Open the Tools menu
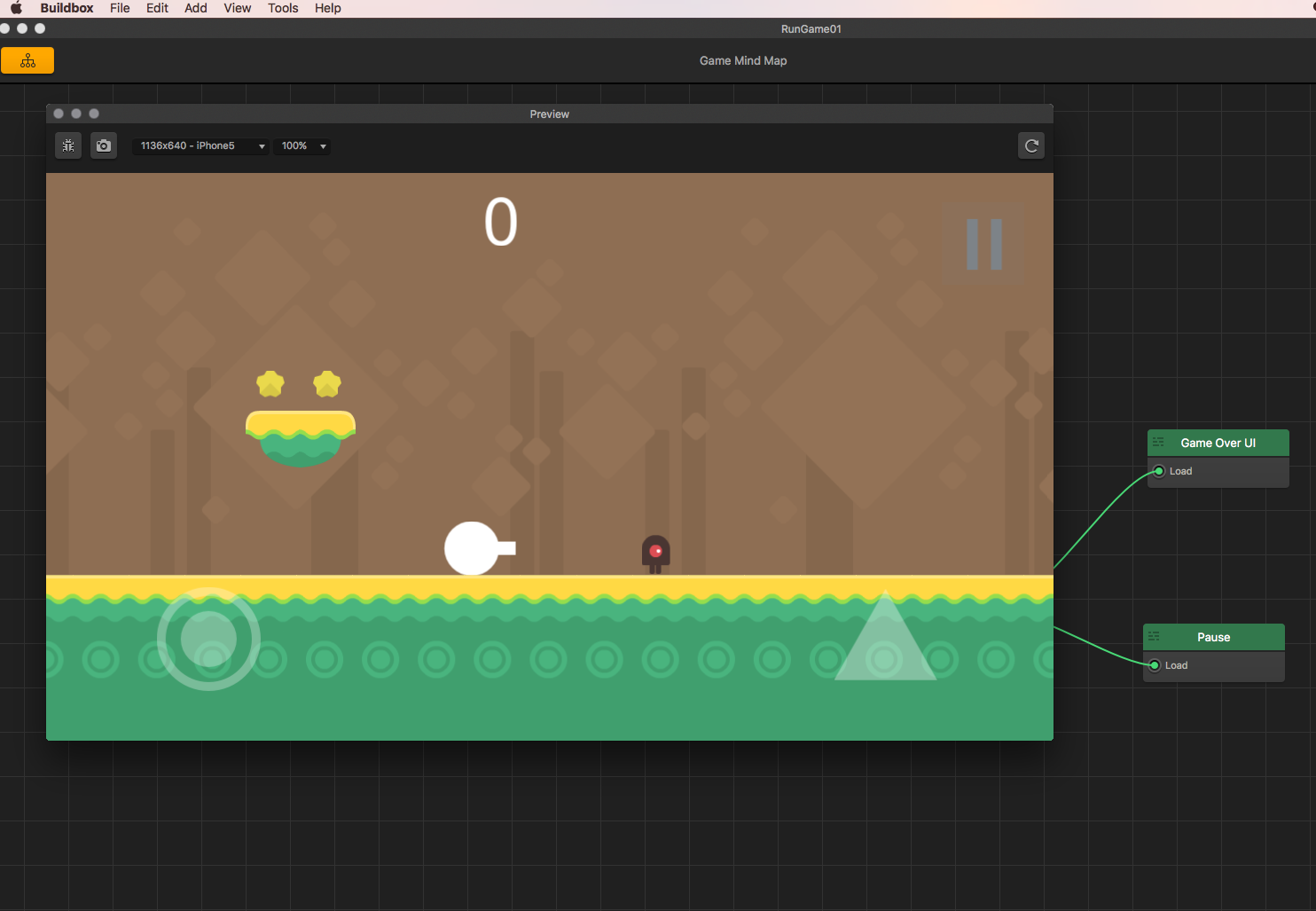This screenshot has width=1316, height=911. (x=283, y=8)
